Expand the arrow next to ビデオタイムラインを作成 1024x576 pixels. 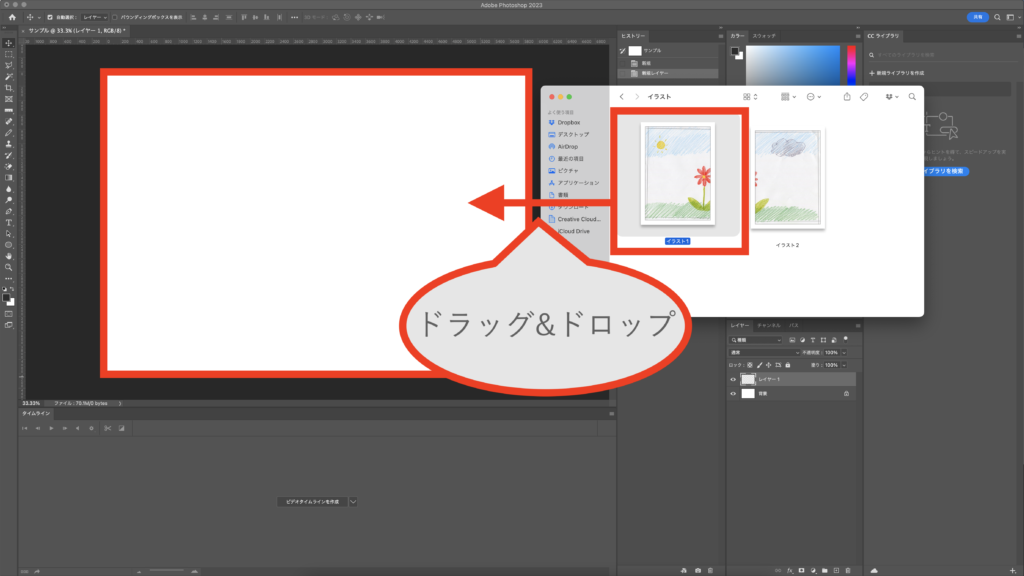click(x=353, y=501)
